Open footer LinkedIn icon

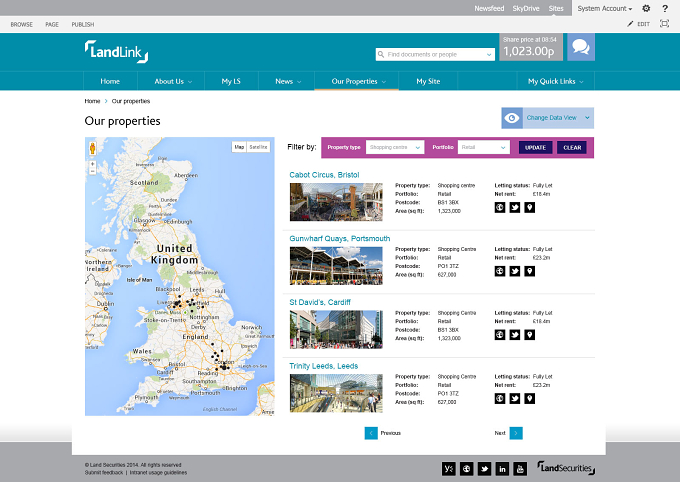502,469
